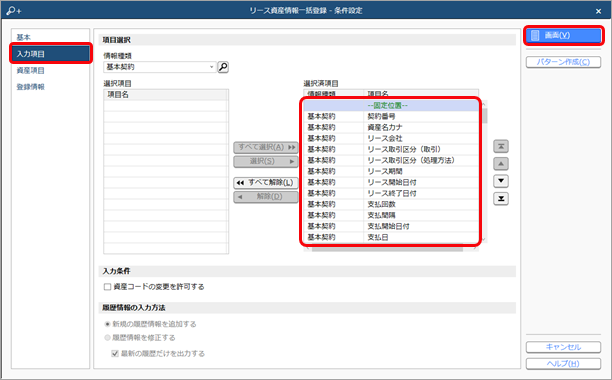Enable 資産コードの変更を許可する checkbox
The width and height of the screenshot is (612, 380).
pyautogui.click(x=107, y=287)
